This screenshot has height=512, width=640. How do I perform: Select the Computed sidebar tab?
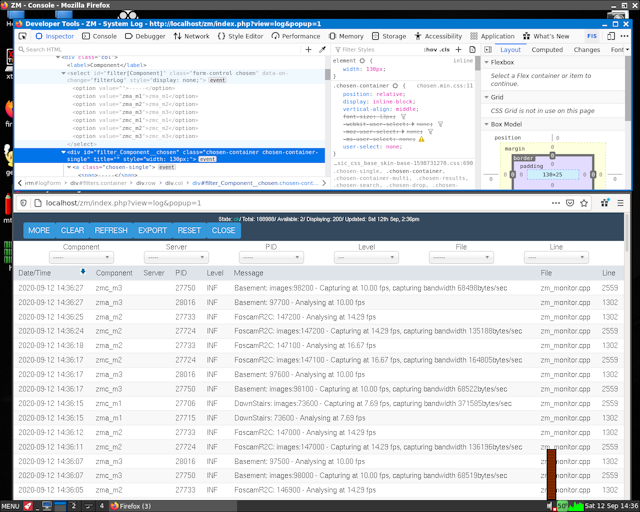547,50
